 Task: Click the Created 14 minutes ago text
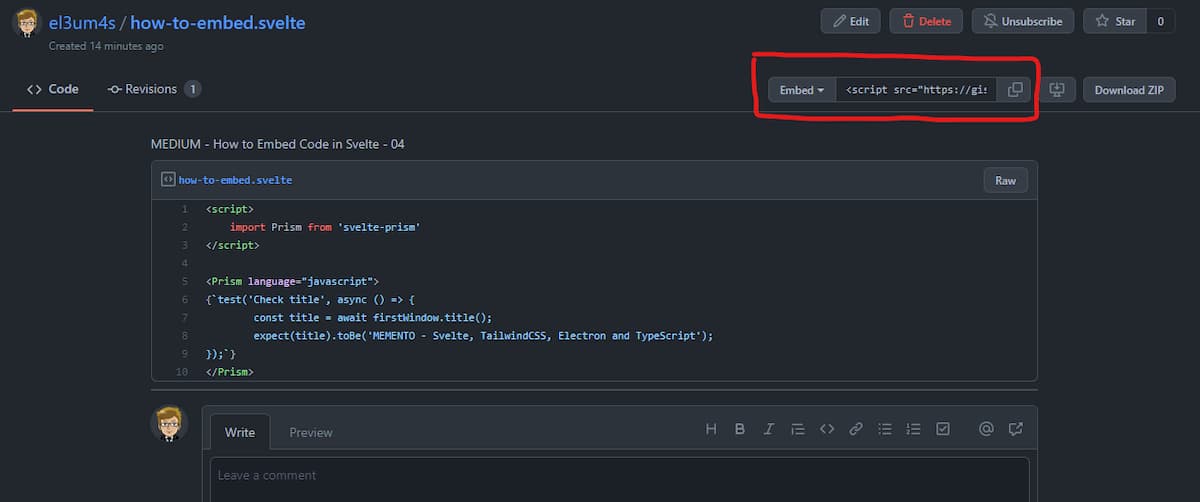pos(106,46)
